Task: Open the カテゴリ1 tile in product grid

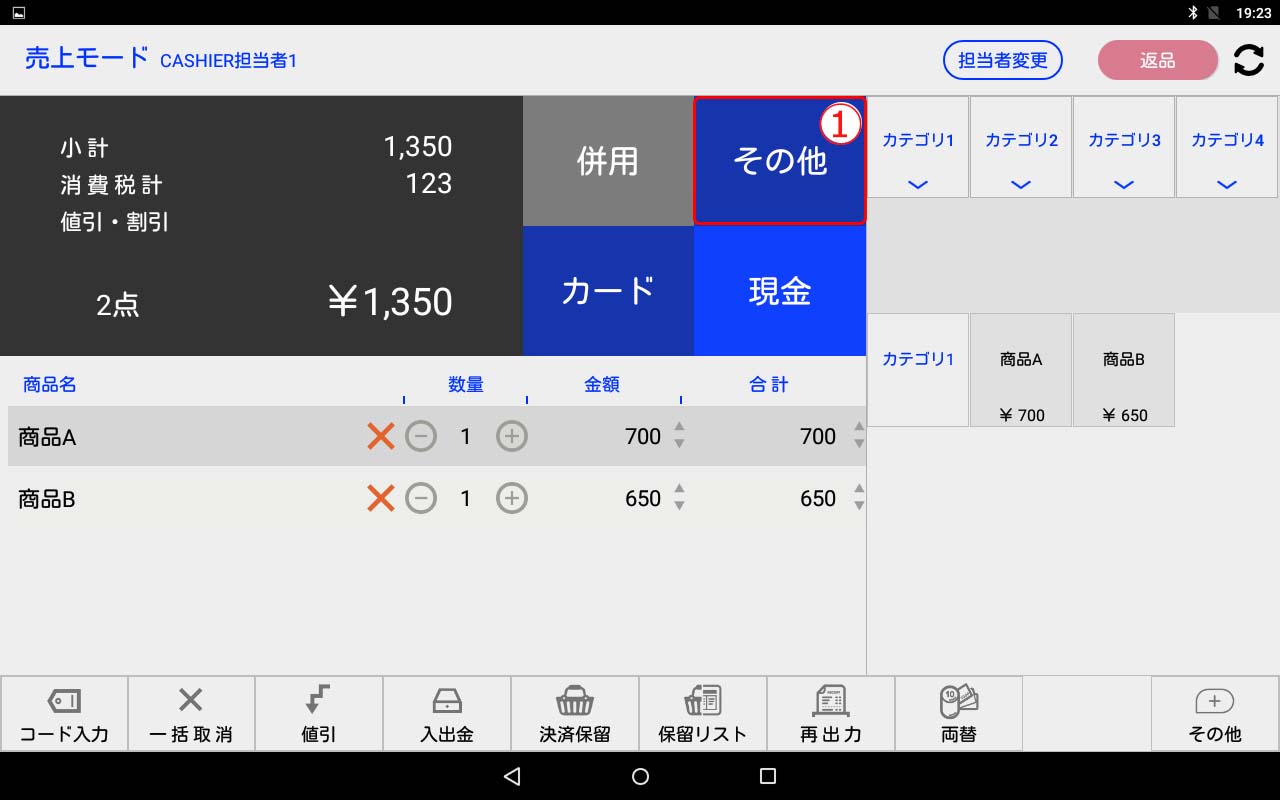Action: (x=918, y=370)
